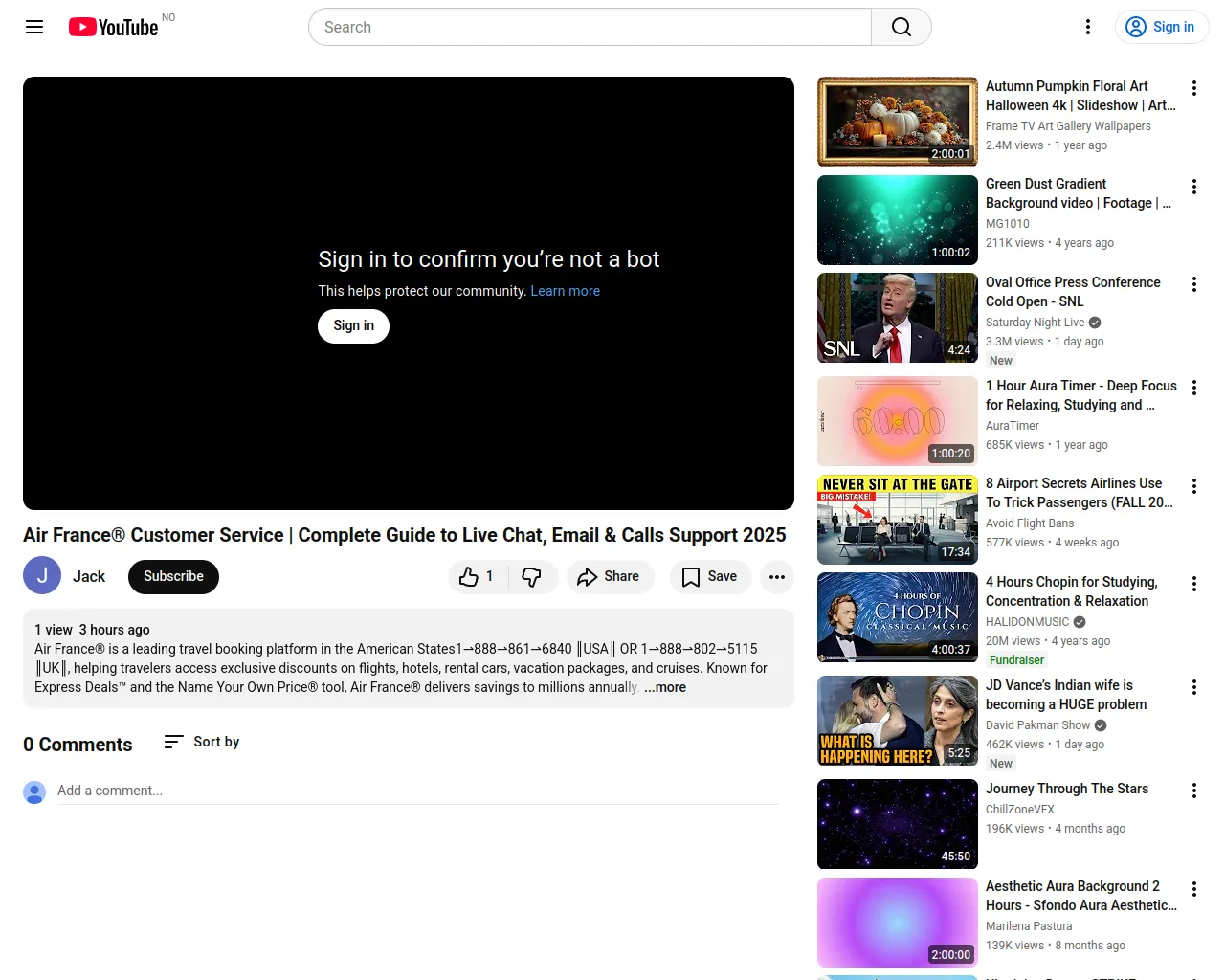Open the header settings three-dot menu

1087,27
